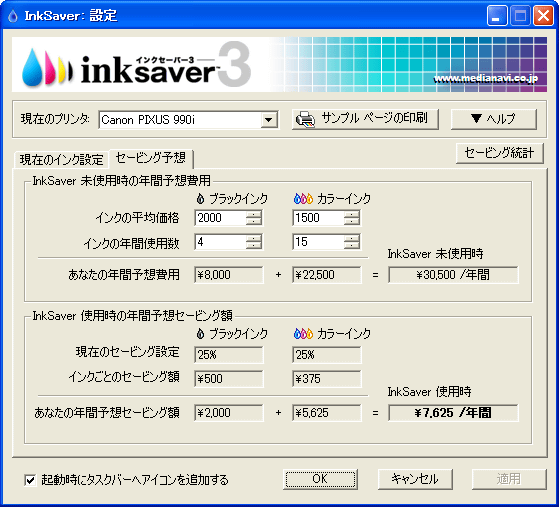Click the ¥500 per-ink saving value
Viewport: 559px width, 507px height.
click(x=229, y=379)
